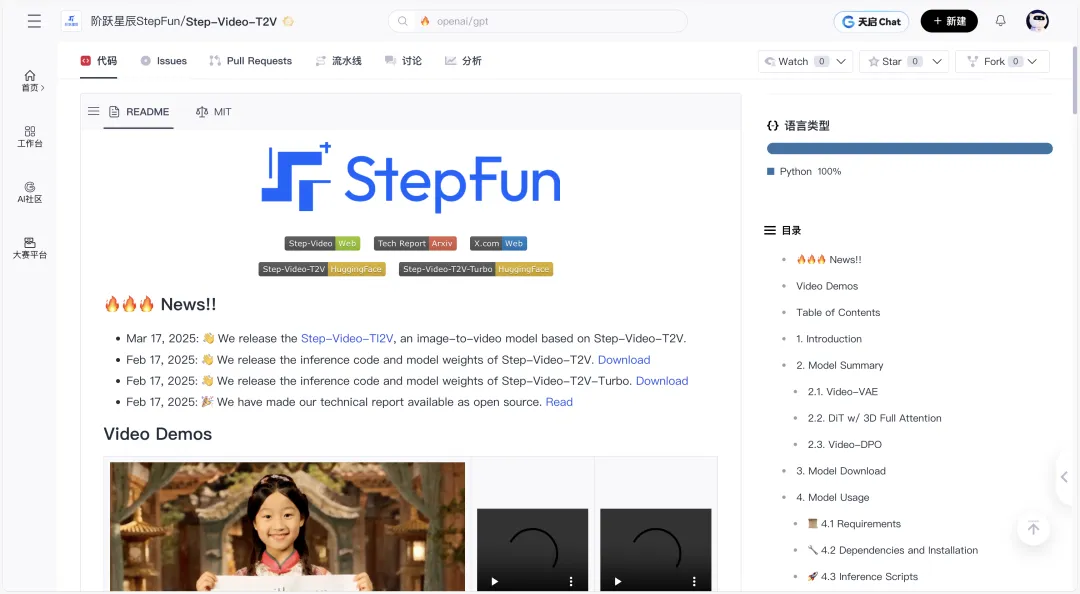The height and width of the screenshot is (594, 1080).
Task: Expand the Fork dropdown arrow
Action: click(x=1032, y=61)
